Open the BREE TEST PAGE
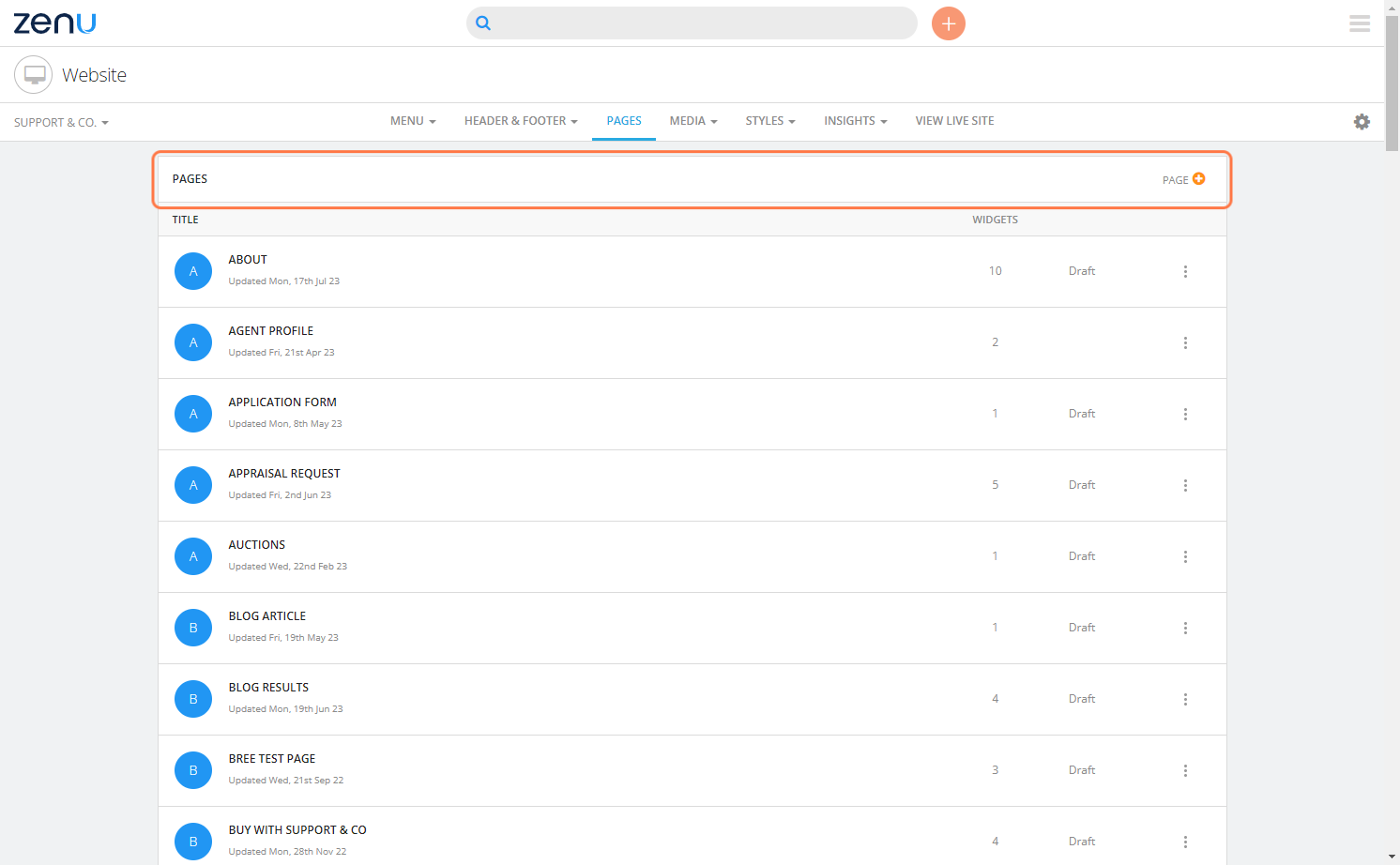Screen dimensions: 1400x865 (x=272, y=759)
